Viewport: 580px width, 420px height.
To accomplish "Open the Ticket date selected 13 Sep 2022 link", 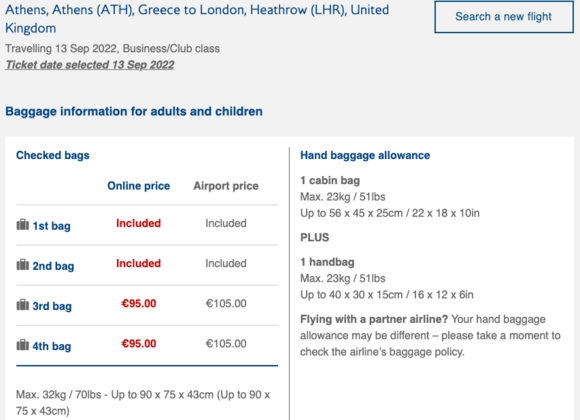I will 90,65.
